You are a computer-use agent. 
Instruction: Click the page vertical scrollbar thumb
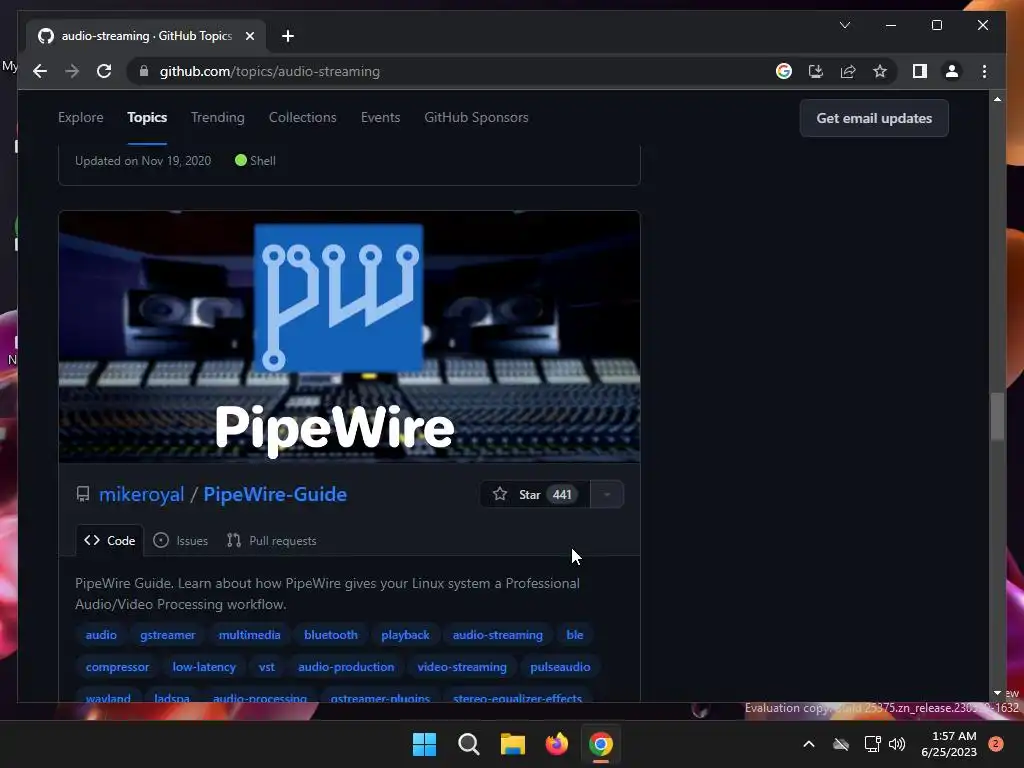[x=997, y=416]
